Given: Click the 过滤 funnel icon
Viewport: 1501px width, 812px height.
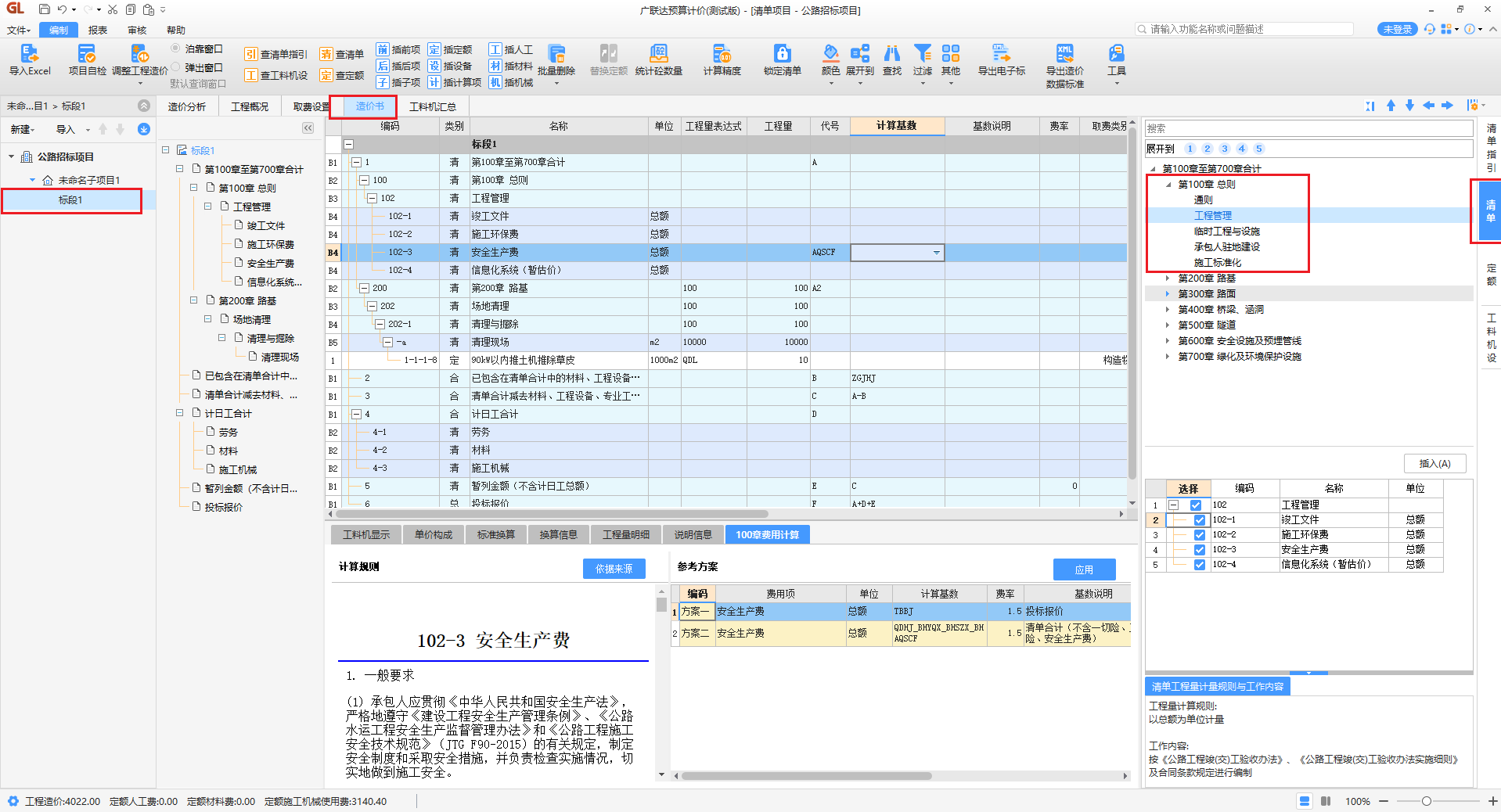Looking at the screenshot, I should 923,53.
